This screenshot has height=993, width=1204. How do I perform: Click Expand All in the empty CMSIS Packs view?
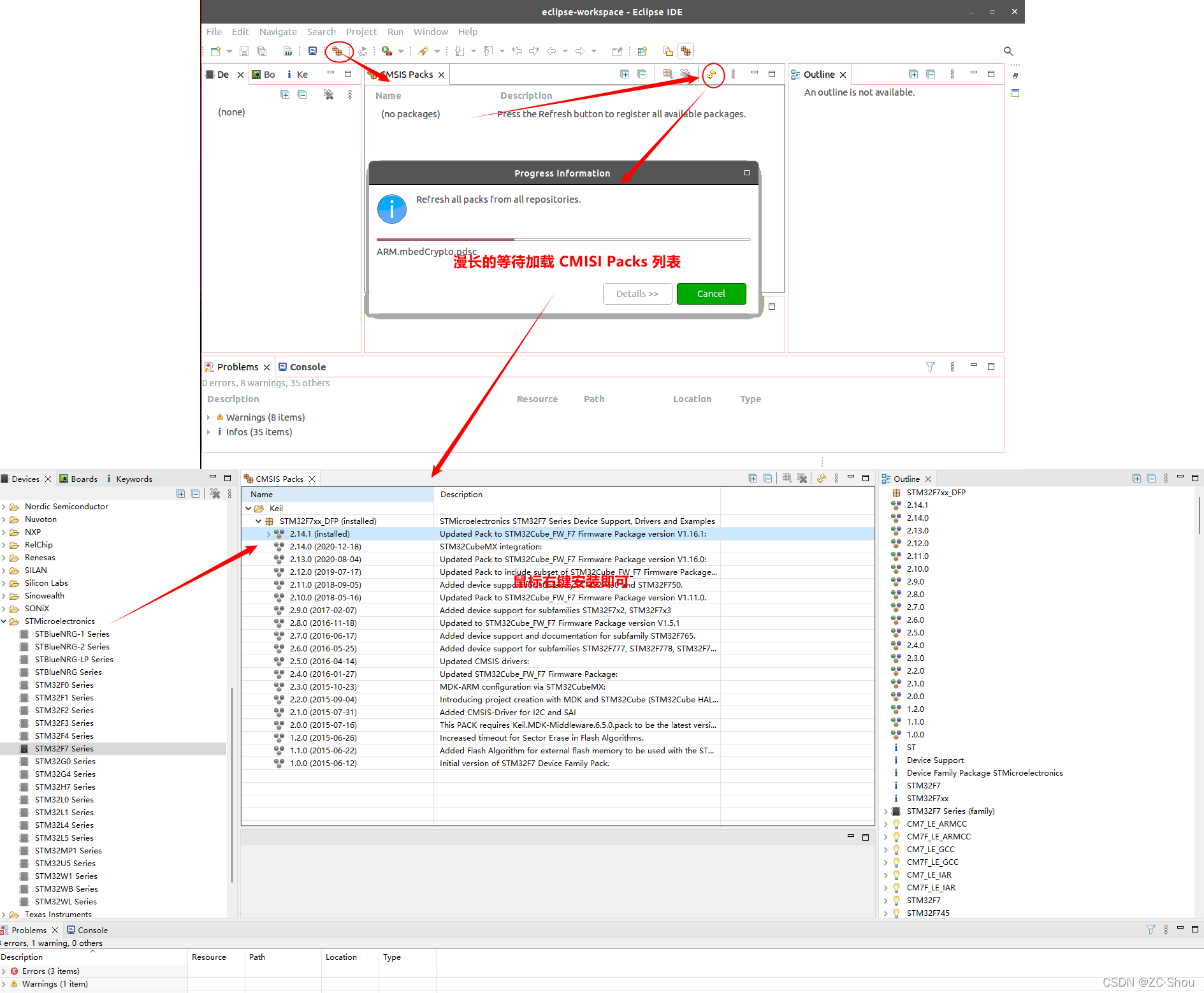point(625,75)
